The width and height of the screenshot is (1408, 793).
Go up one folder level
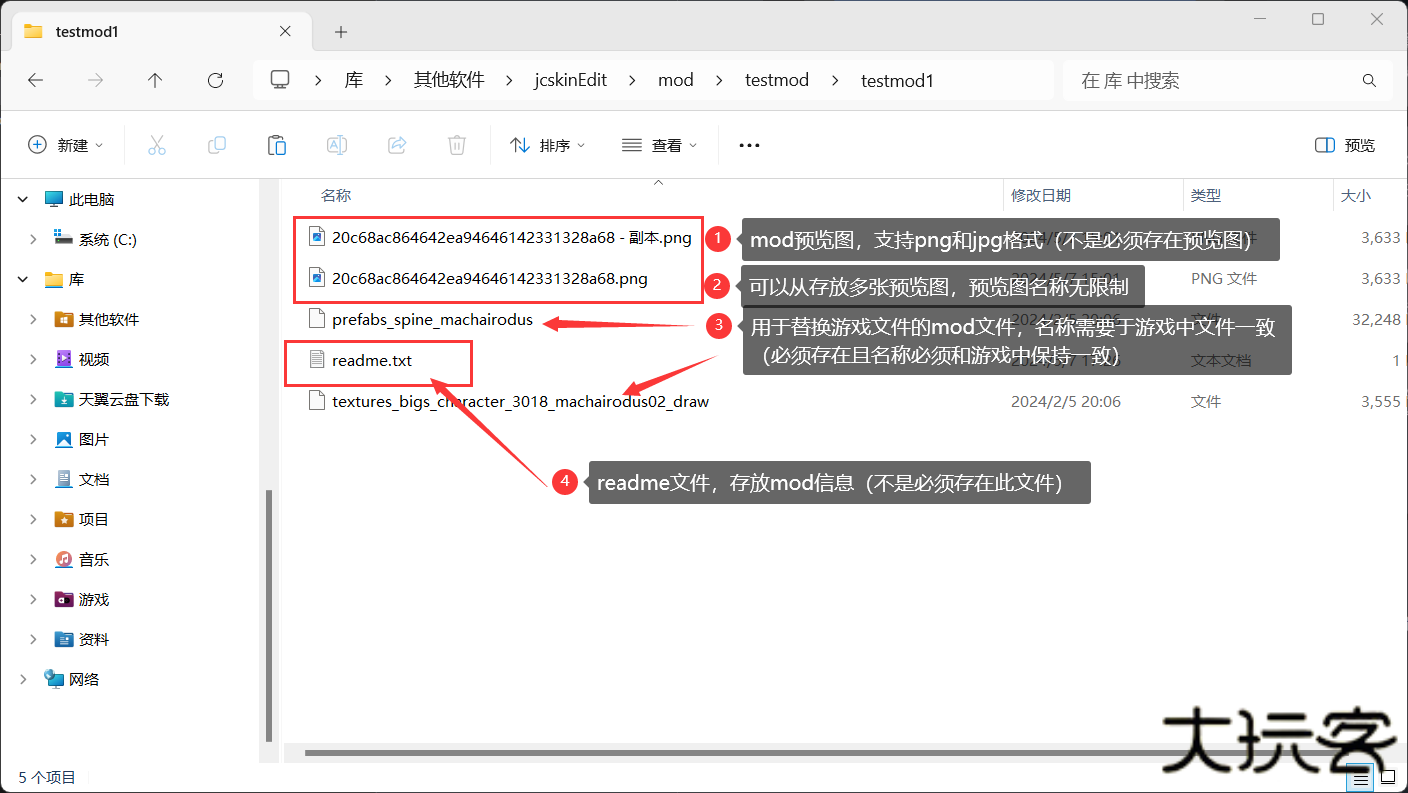click(155, 81)
